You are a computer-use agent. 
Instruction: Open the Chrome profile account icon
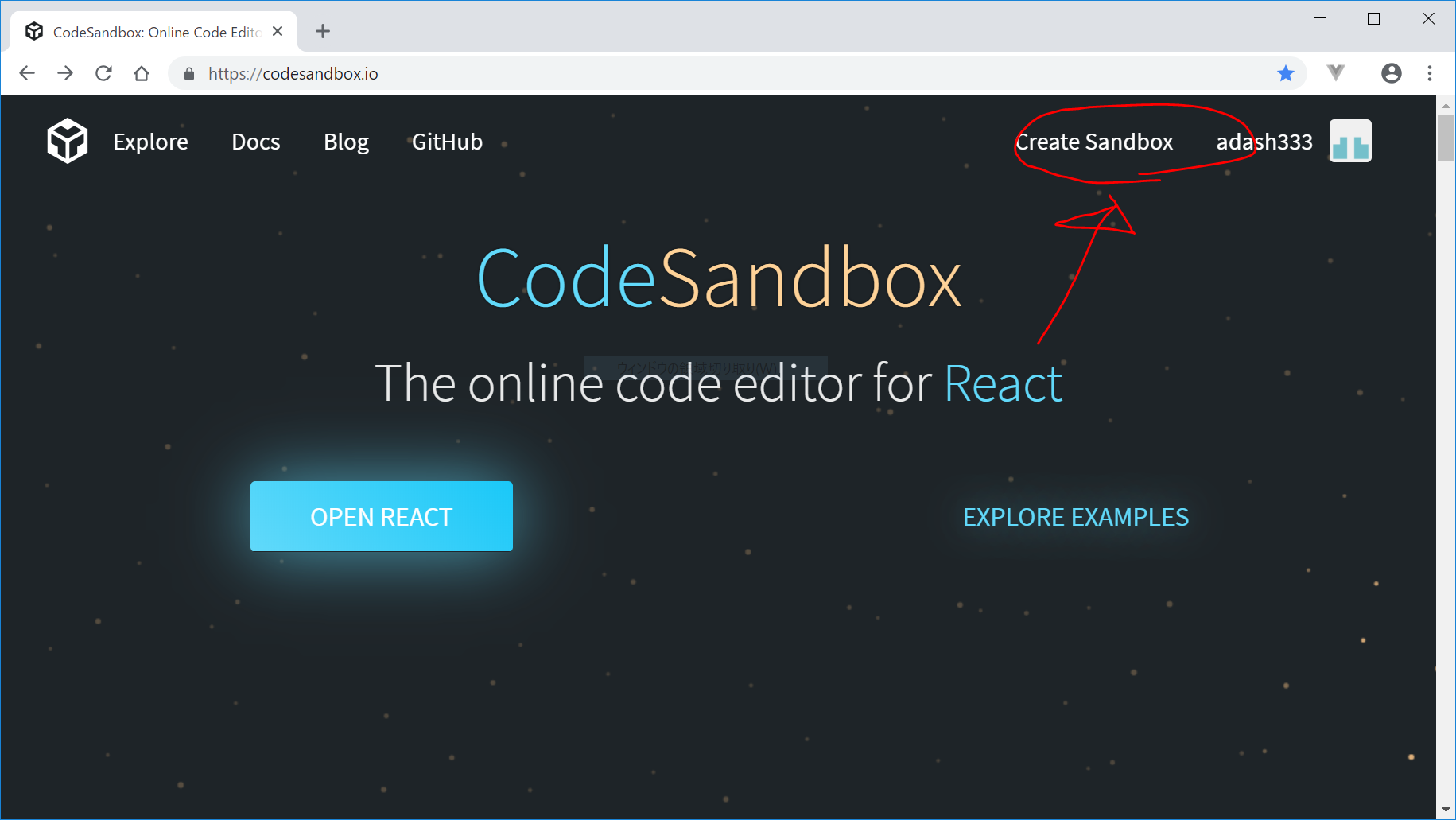click(1391, 73)
